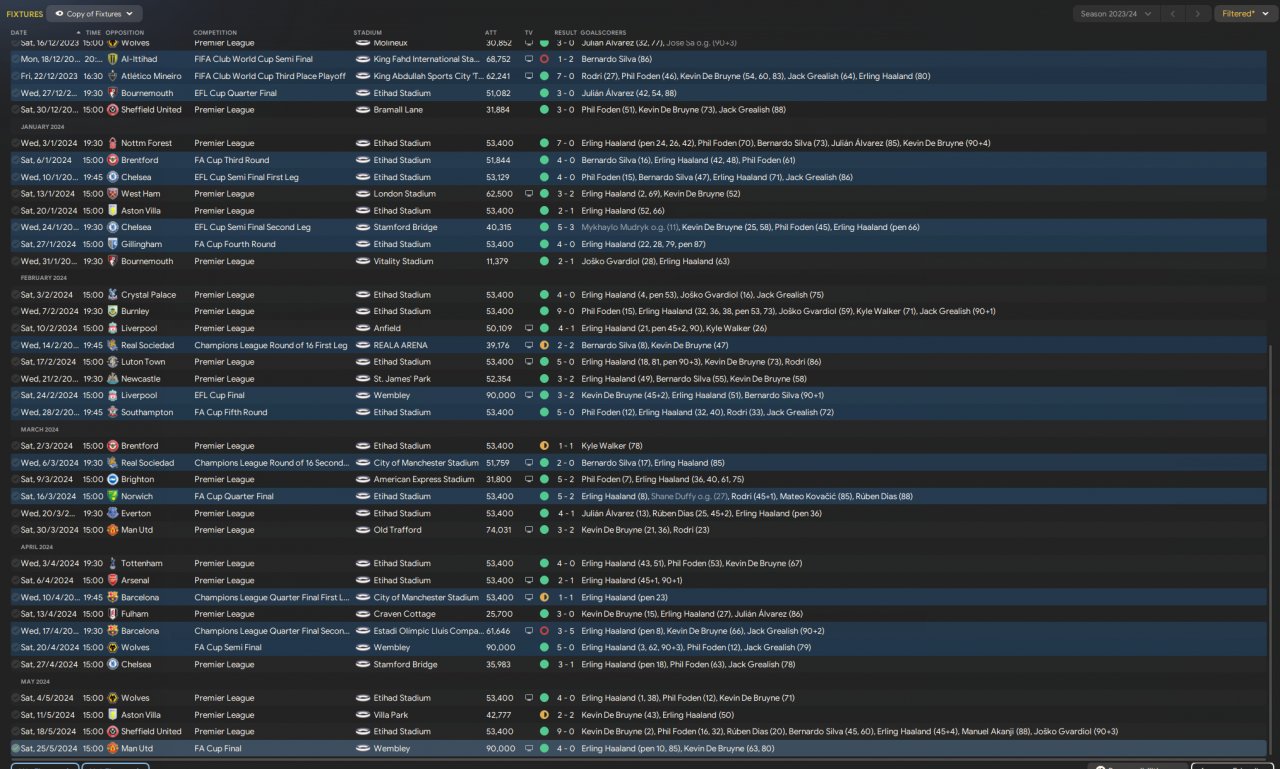
Task: Click the stadium icon beside Bramall Lane
Action: pos(362,110)
